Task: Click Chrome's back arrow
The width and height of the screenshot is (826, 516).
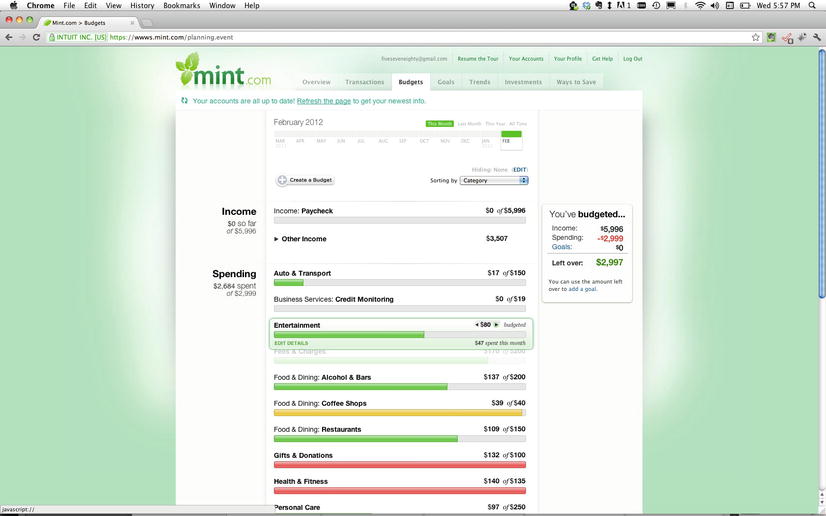Action: [x=9, y=37]
